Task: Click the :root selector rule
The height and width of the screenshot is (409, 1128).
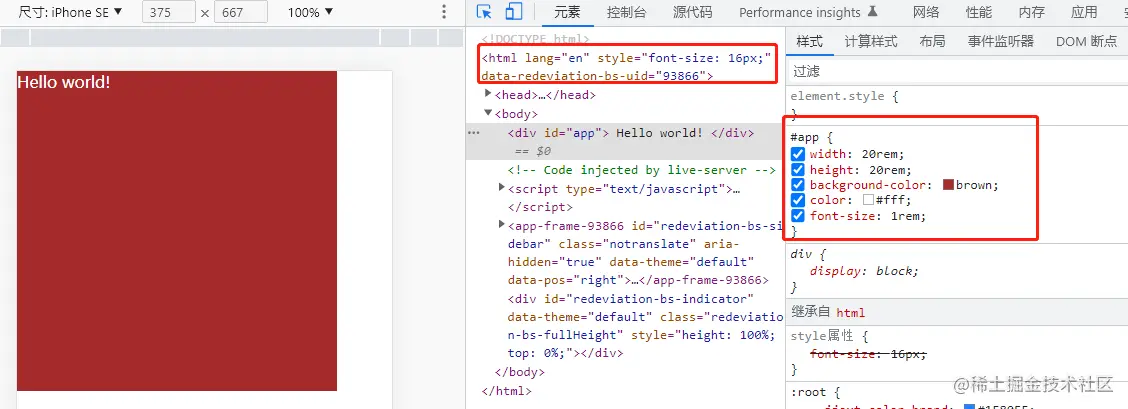Action: pos(808,394)
